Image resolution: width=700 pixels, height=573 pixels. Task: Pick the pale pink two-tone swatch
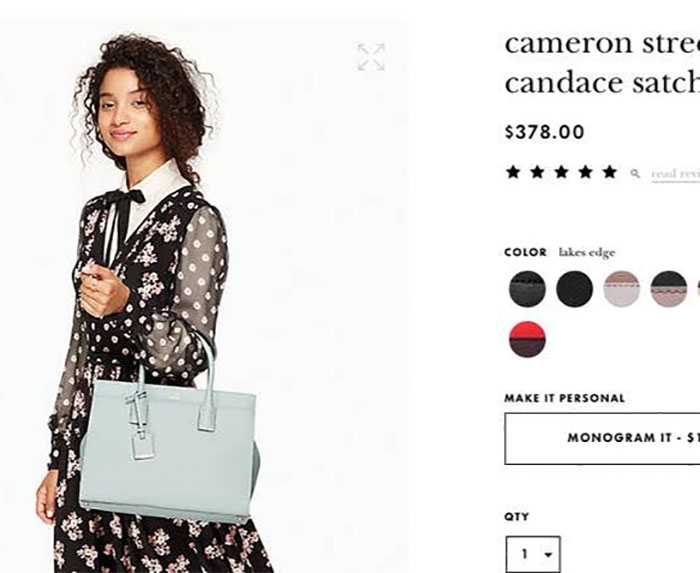(621, 289)
